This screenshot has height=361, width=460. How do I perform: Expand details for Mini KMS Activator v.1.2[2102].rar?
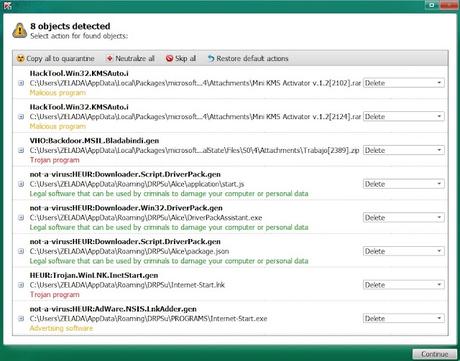(21, 83)
